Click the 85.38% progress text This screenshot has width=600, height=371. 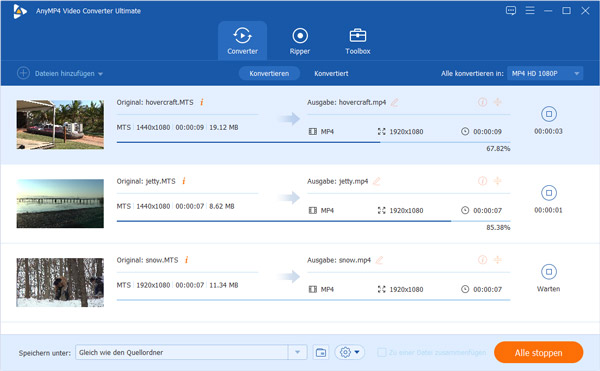[498, 228]
